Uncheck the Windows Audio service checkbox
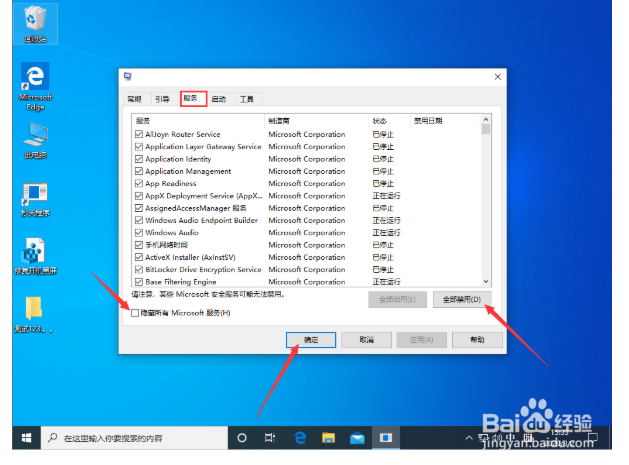 click(139, 232)
